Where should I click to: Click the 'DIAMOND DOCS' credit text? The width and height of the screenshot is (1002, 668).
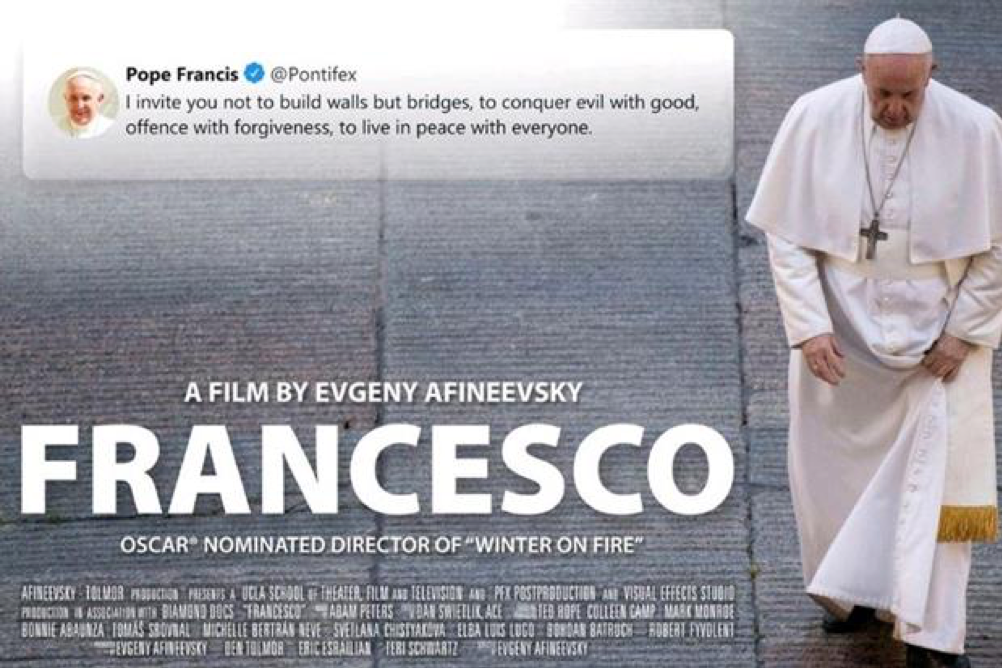(x=197, y=612)
